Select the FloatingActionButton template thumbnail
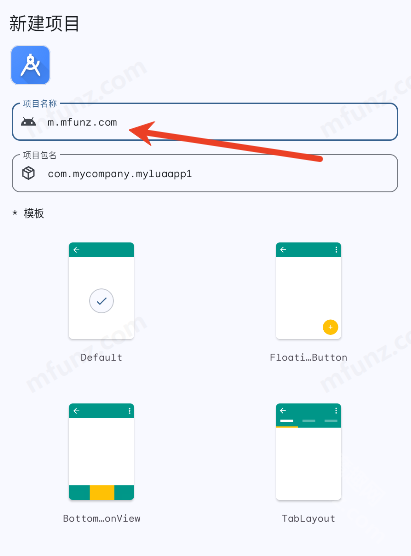The height and width of the screenshot is (556, 411). point(309,290)
